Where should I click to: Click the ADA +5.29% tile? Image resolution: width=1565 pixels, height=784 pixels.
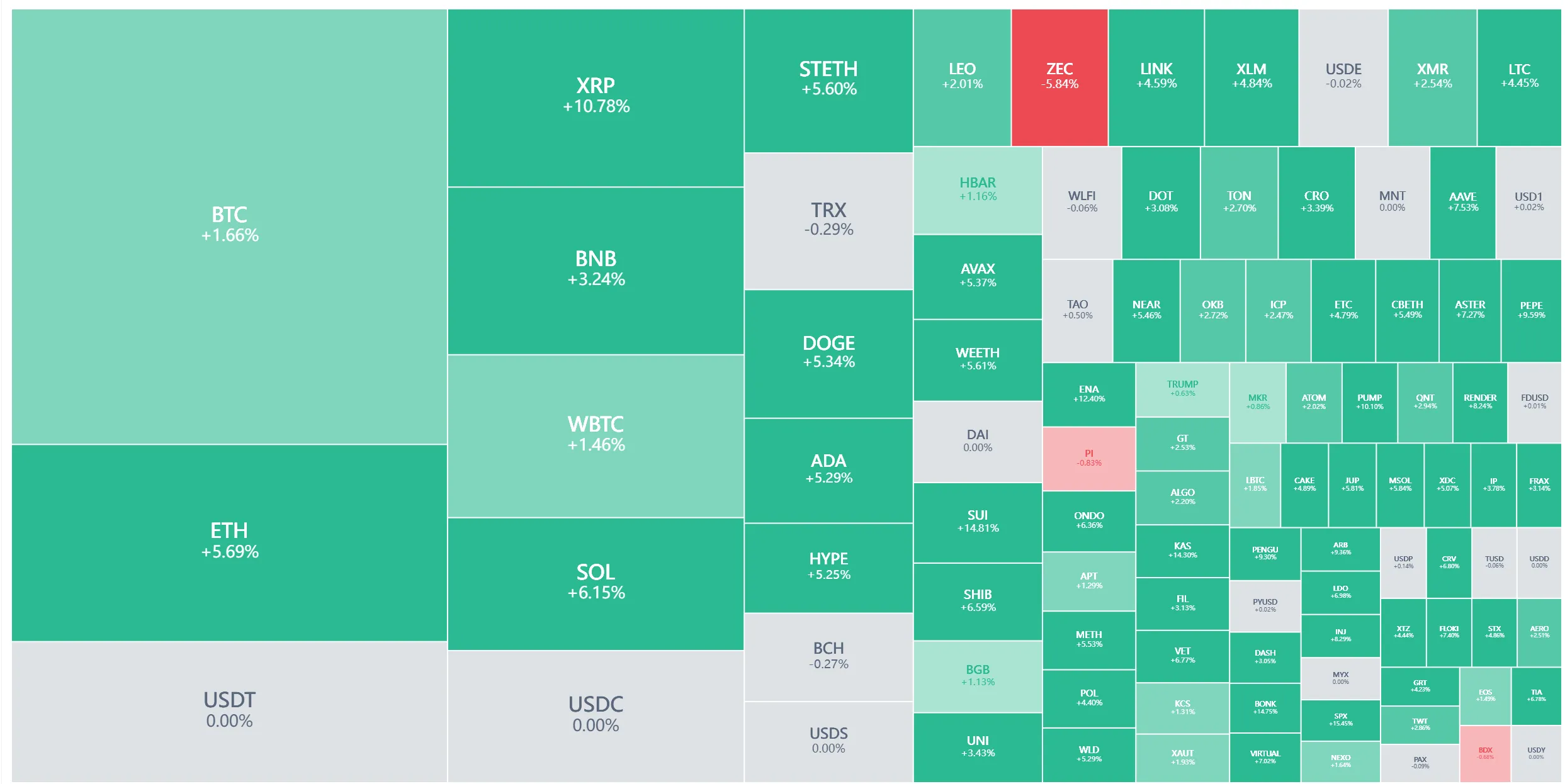point(828,469)
